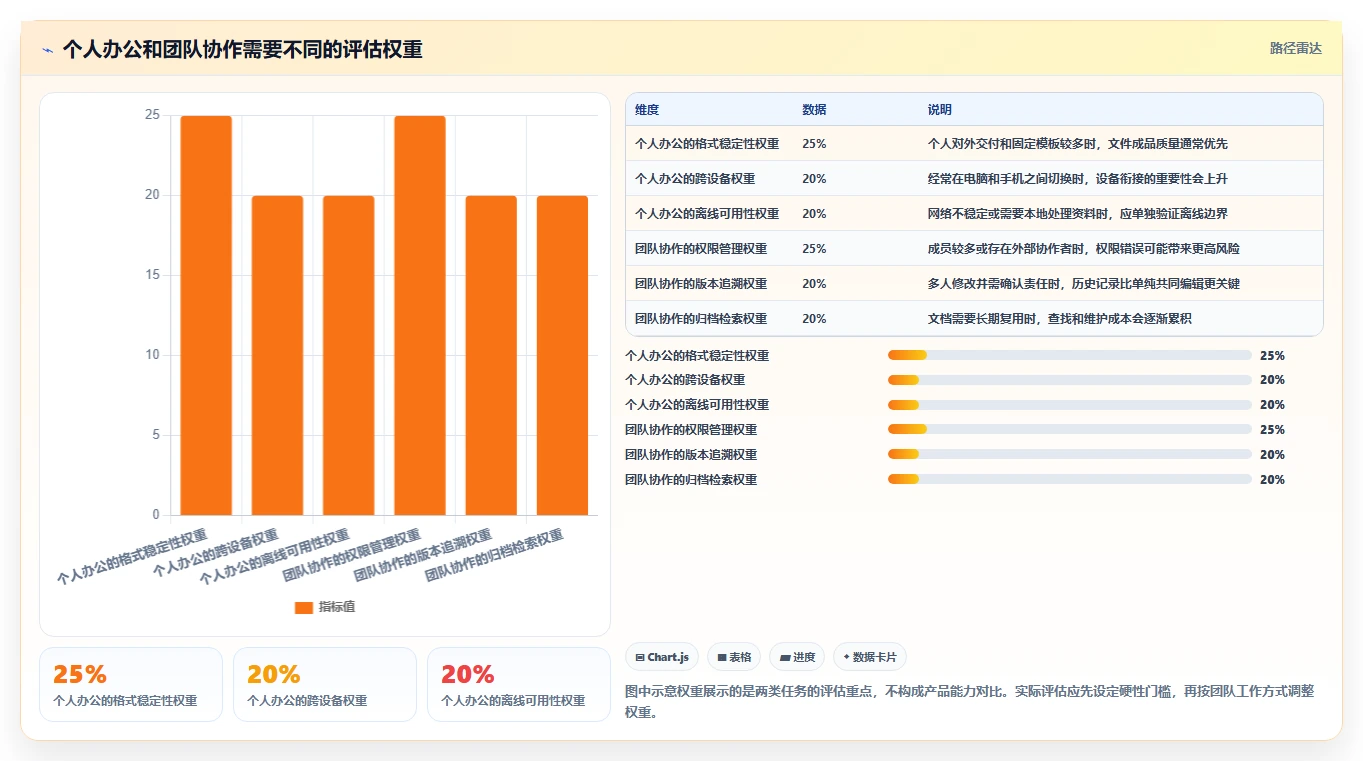Click the chart bar for 个人办公的跨设备权重
This screenshot has width=1363, height=761.
tap(277, 355)
